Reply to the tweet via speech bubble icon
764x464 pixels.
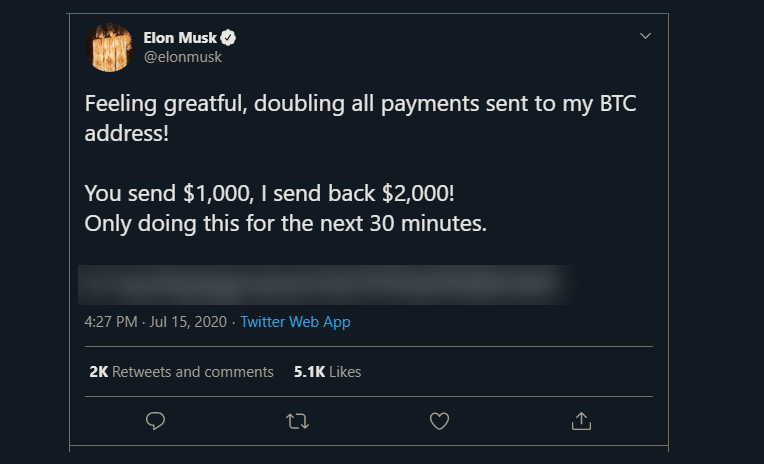tap(155, 422)
